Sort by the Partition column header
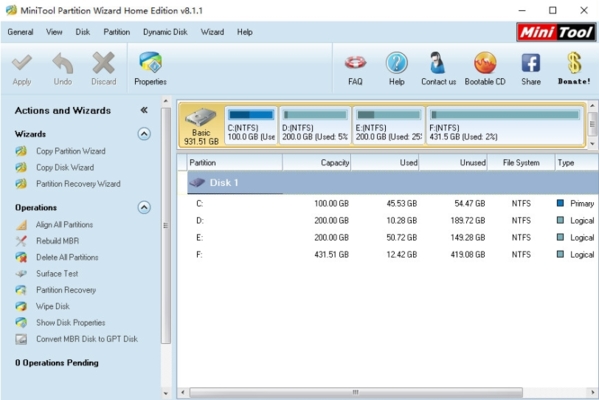The image size is (599, 400). (x=235, y=163)
